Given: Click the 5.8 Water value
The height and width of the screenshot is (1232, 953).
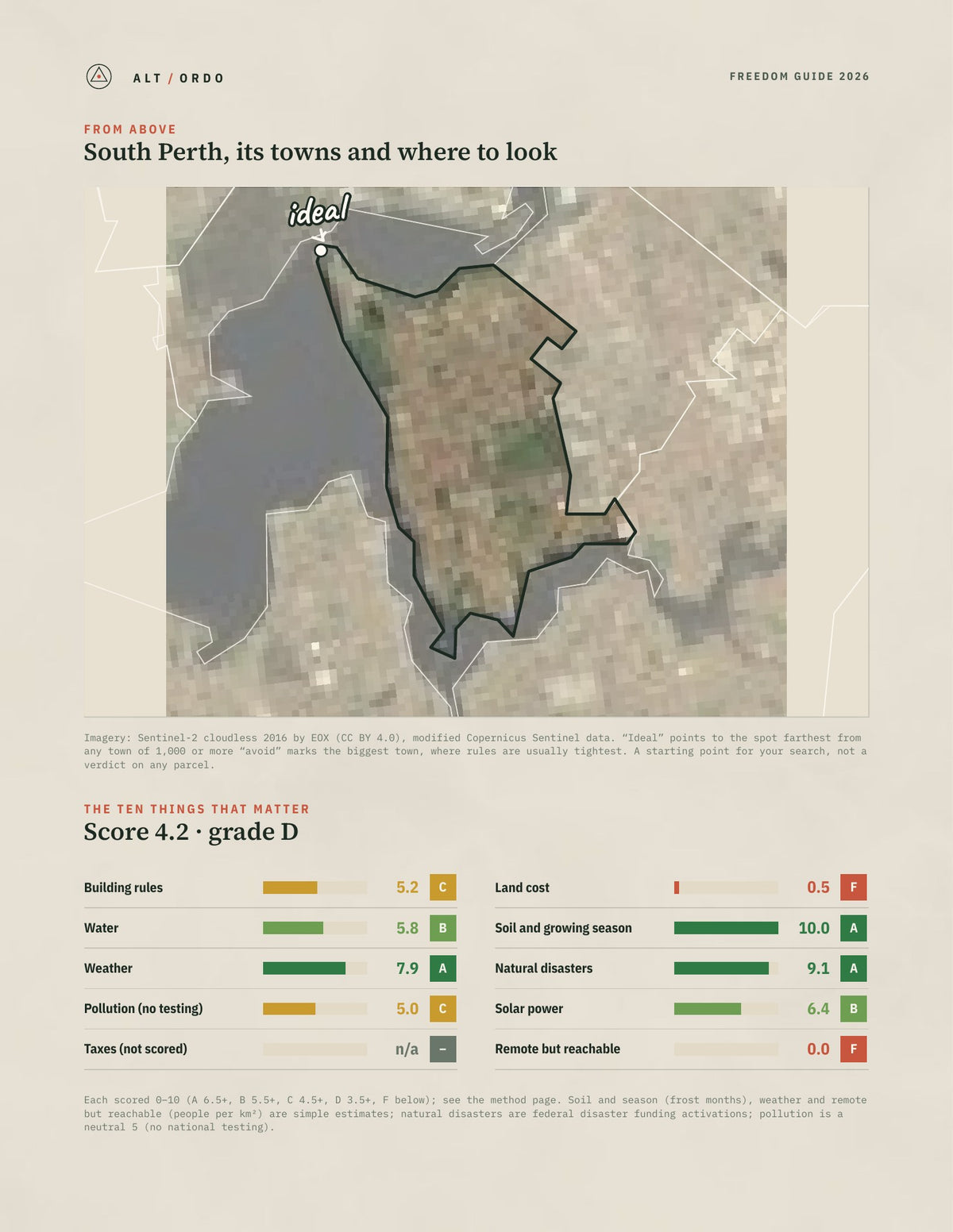Looking at the screenshot, I should pos(407,928).
